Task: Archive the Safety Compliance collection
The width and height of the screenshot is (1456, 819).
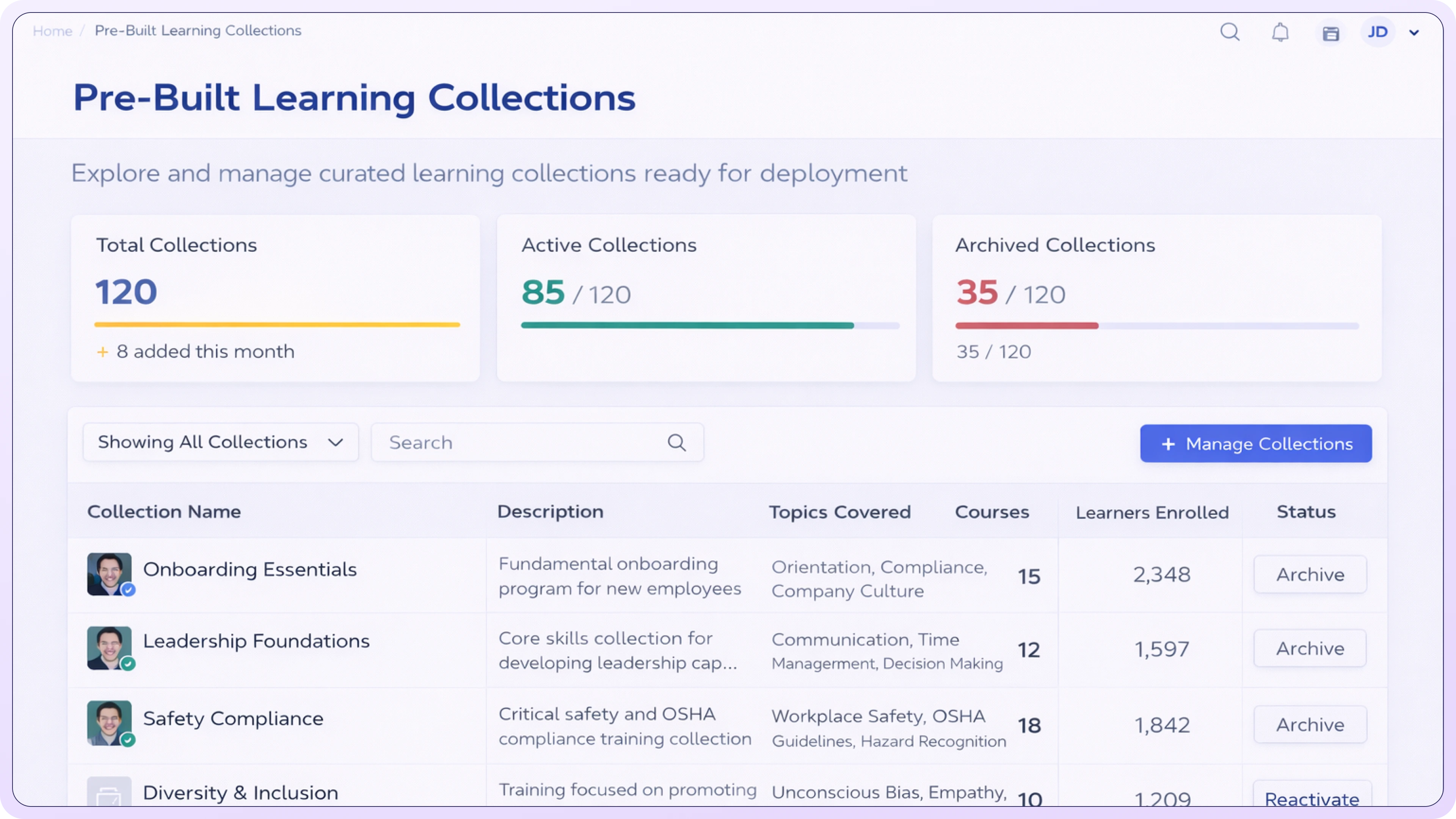Action: 1310,724
